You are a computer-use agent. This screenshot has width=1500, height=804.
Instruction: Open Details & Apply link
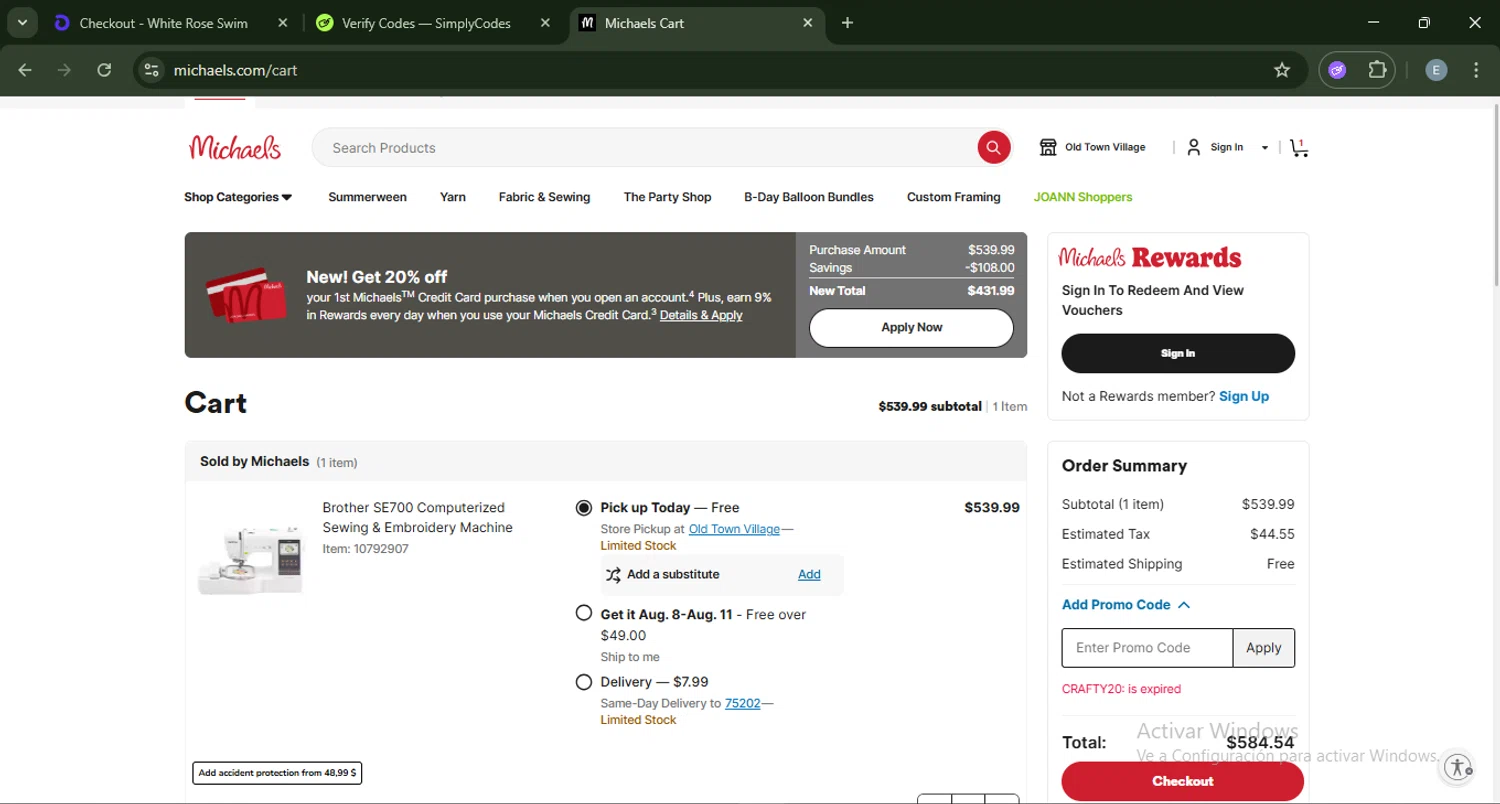701,315
